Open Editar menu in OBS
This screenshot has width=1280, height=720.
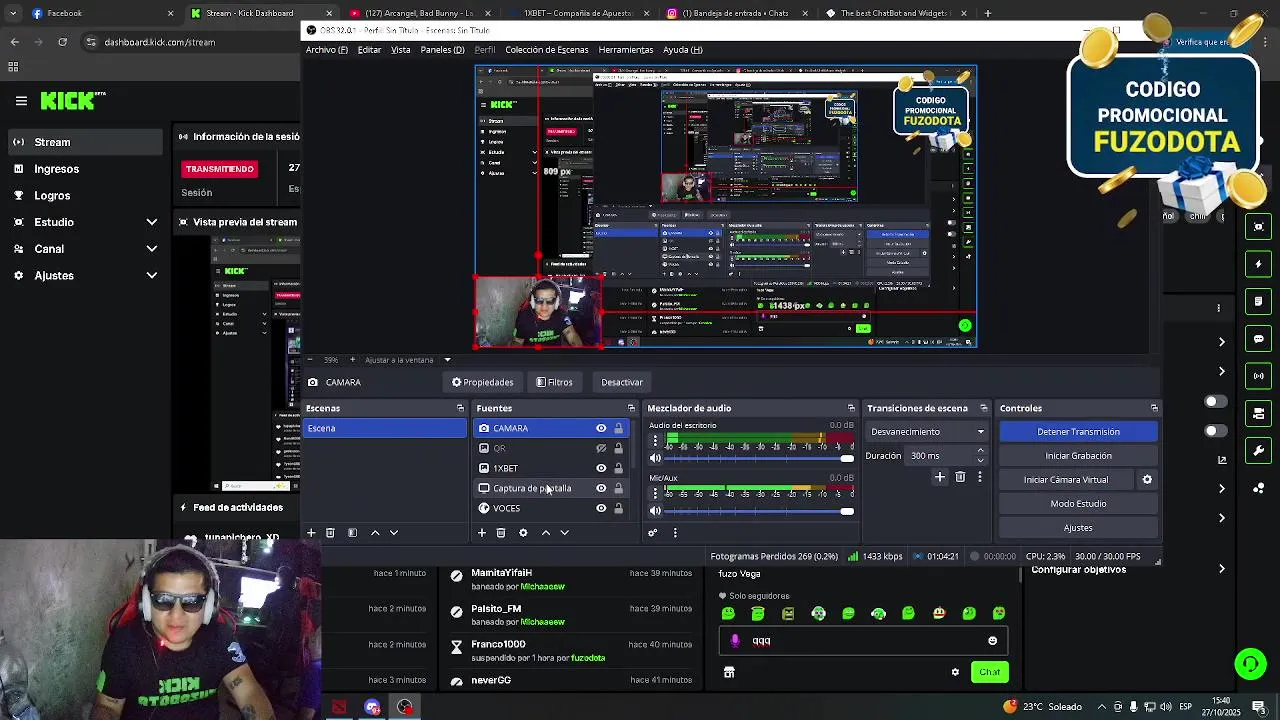click(369, 50)
